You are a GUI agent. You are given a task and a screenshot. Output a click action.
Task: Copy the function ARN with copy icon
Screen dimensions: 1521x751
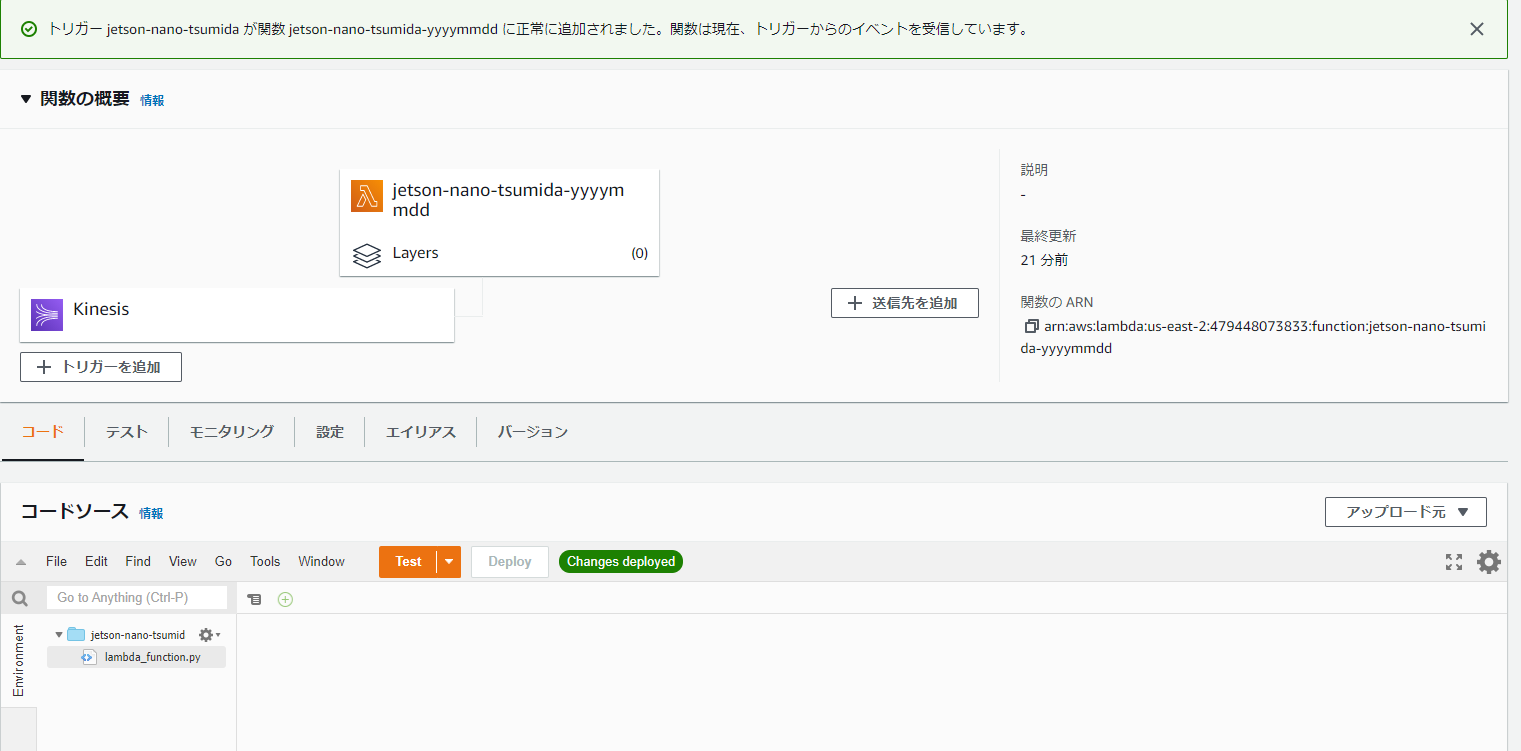click(x=1031, y=327)
